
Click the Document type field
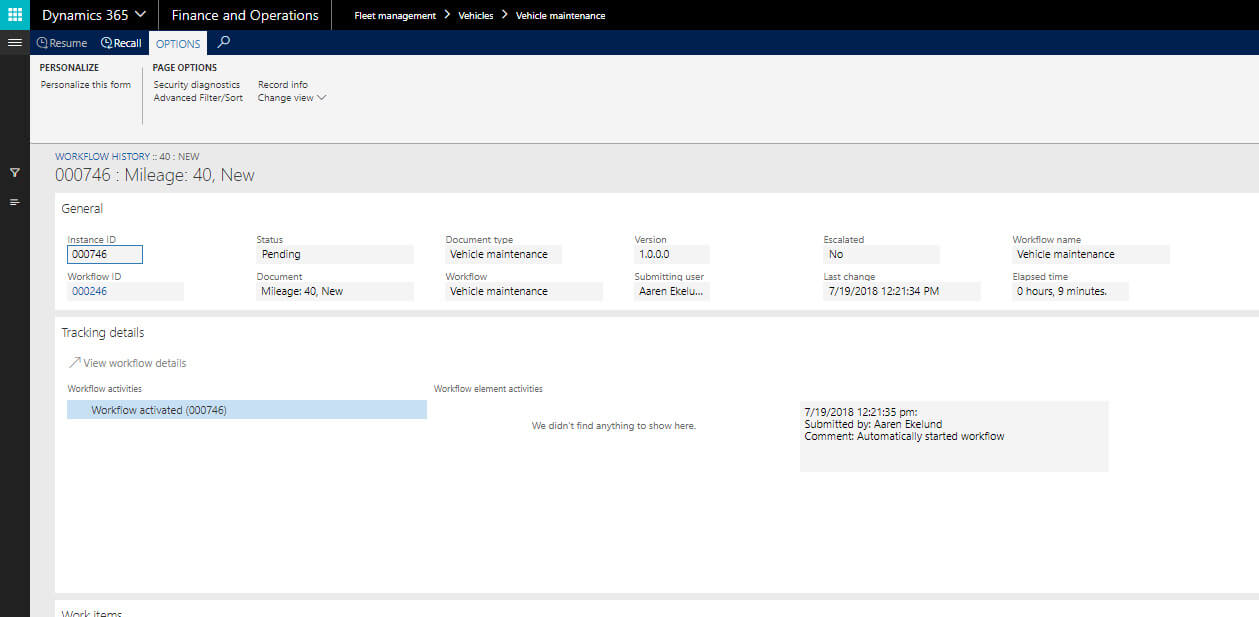tap(503, 254)
